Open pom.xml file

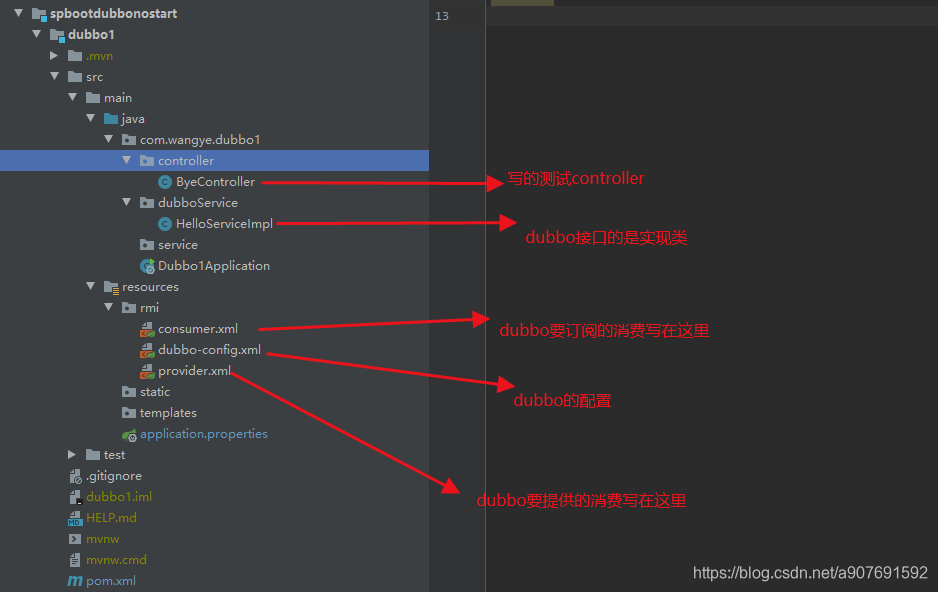click(111, 581)
